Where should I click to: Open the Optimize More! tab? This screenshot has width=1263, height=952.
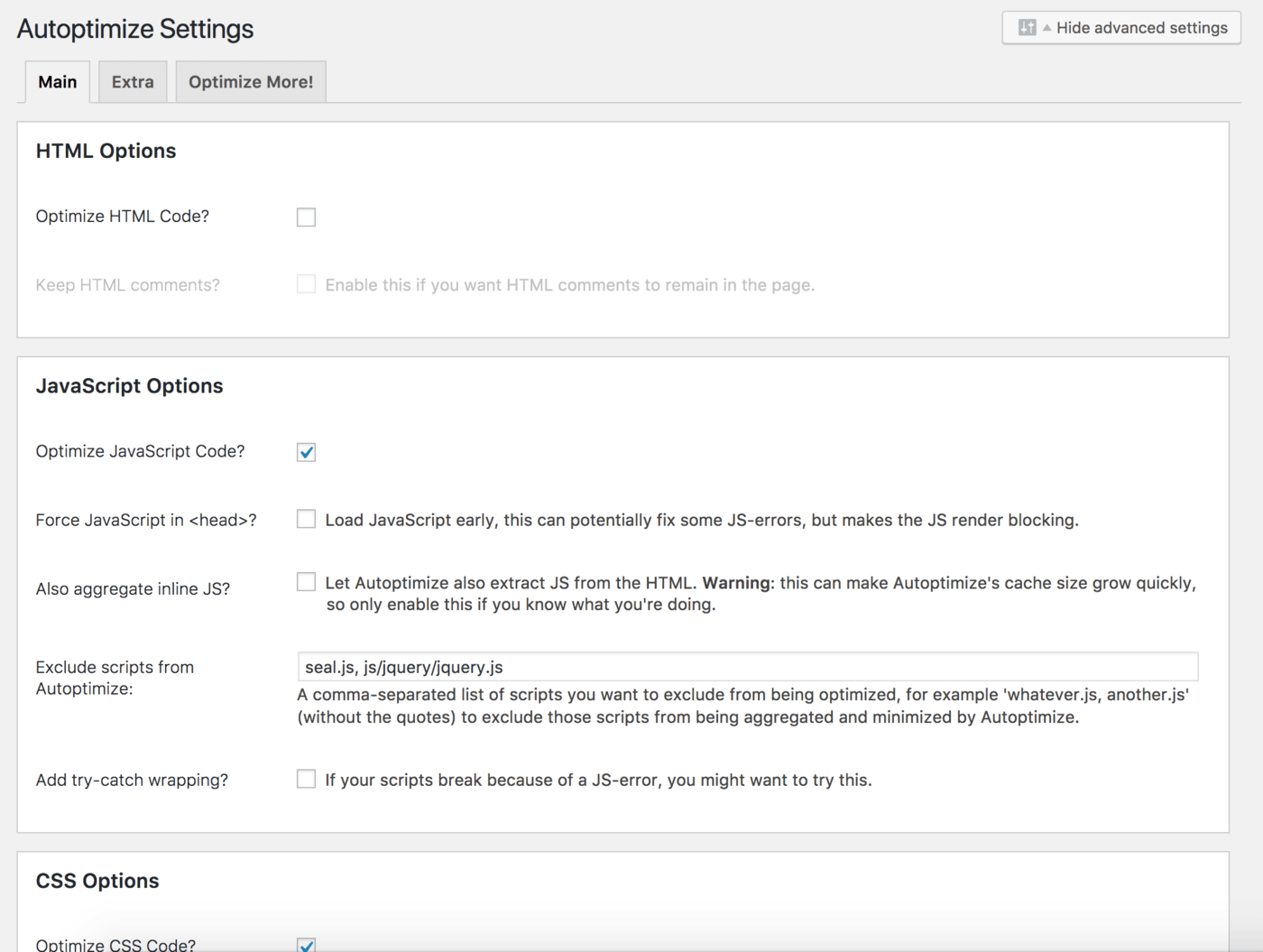tap(251, 82)
